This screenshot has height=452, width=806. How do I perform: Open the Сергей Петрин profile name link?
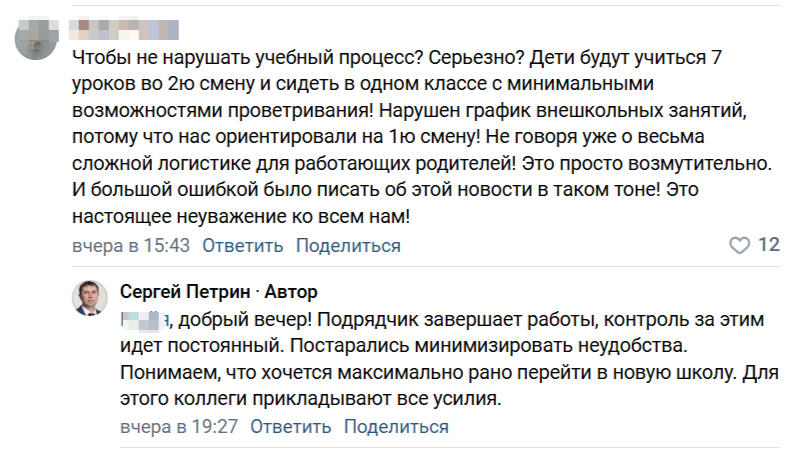point(181,292)
